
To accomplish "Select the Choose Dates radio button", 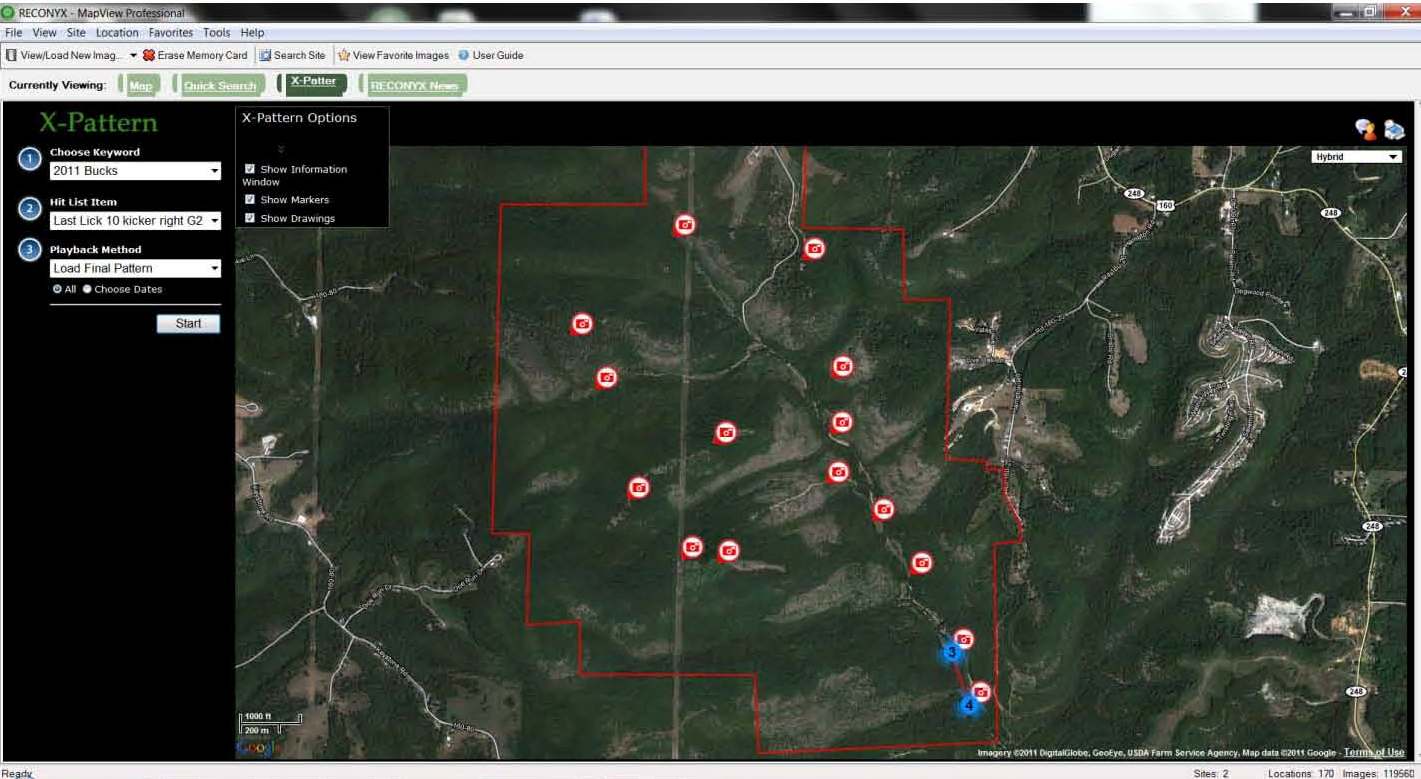I will click(87, 289).
